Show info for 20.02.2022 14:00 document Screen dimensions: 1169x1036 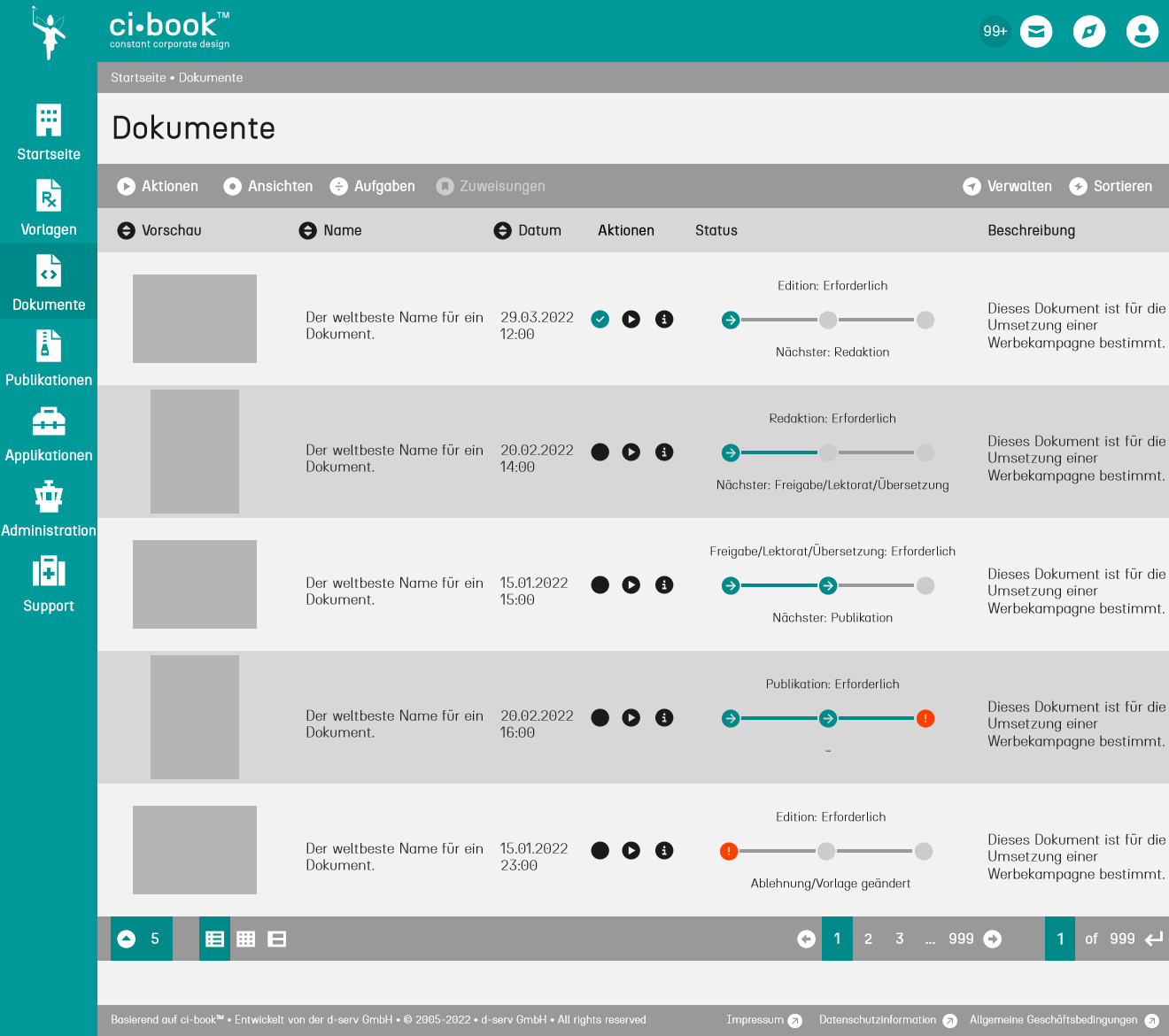click(x=664, y=452)
